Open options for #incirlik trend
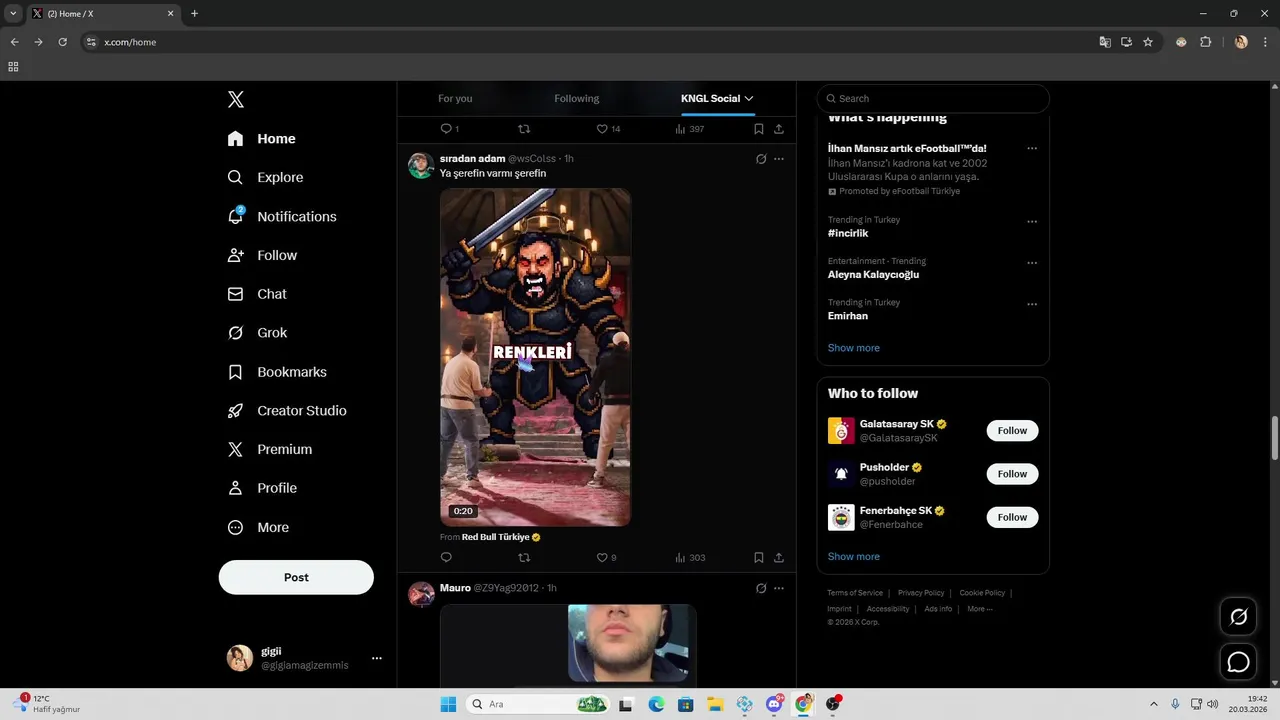Screen dimensions: 1280x720 [1032, 222]
